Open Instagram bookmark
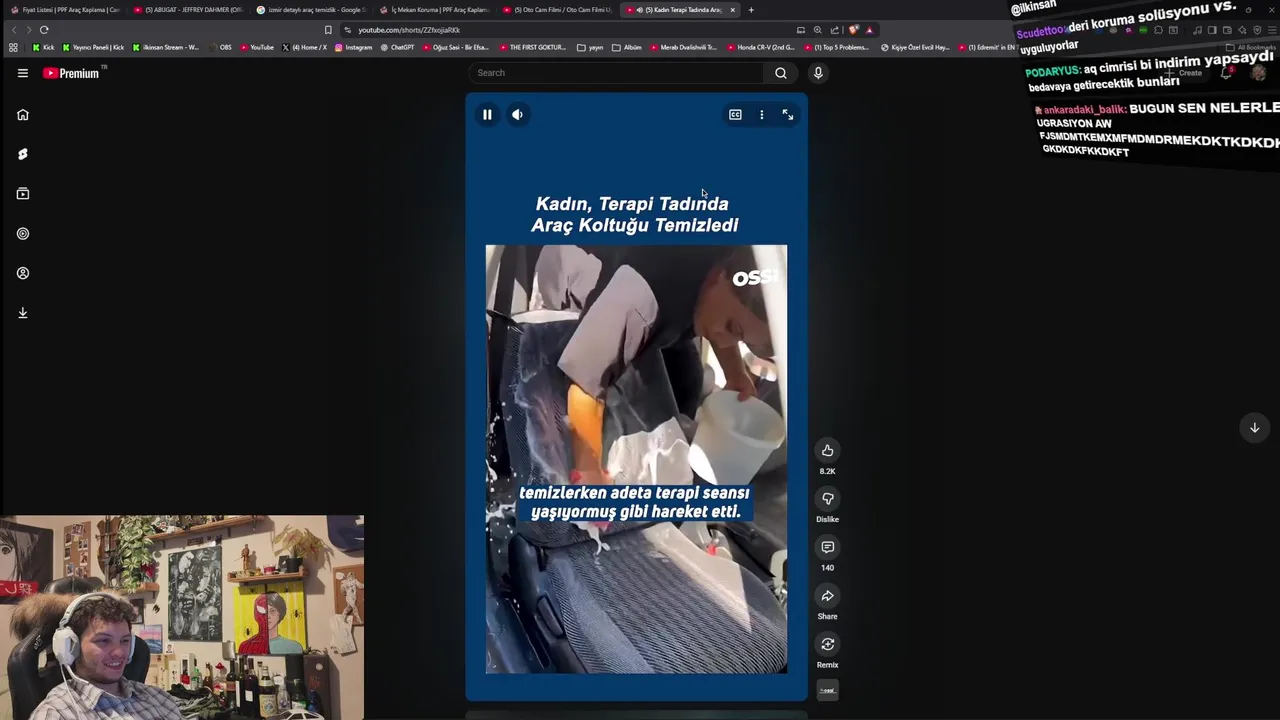The image size is (1280, 720). tap(353, 47)
